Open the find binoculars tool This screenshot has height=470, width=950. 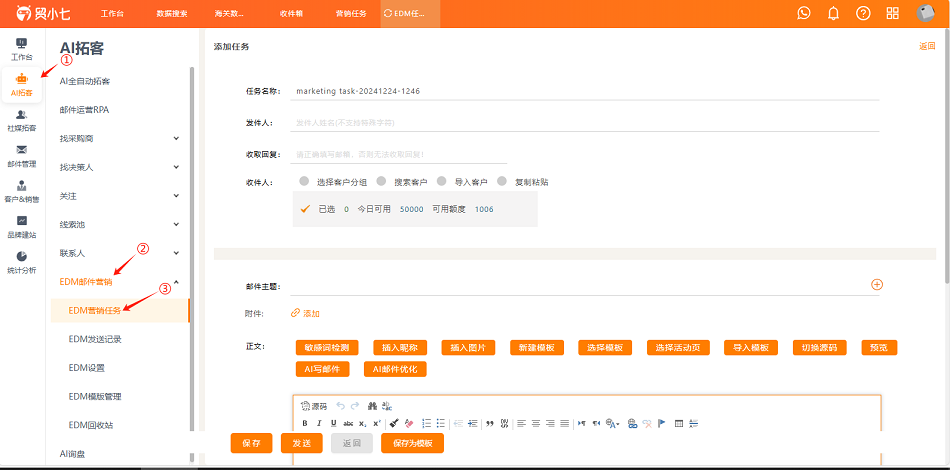pos(373,406)
